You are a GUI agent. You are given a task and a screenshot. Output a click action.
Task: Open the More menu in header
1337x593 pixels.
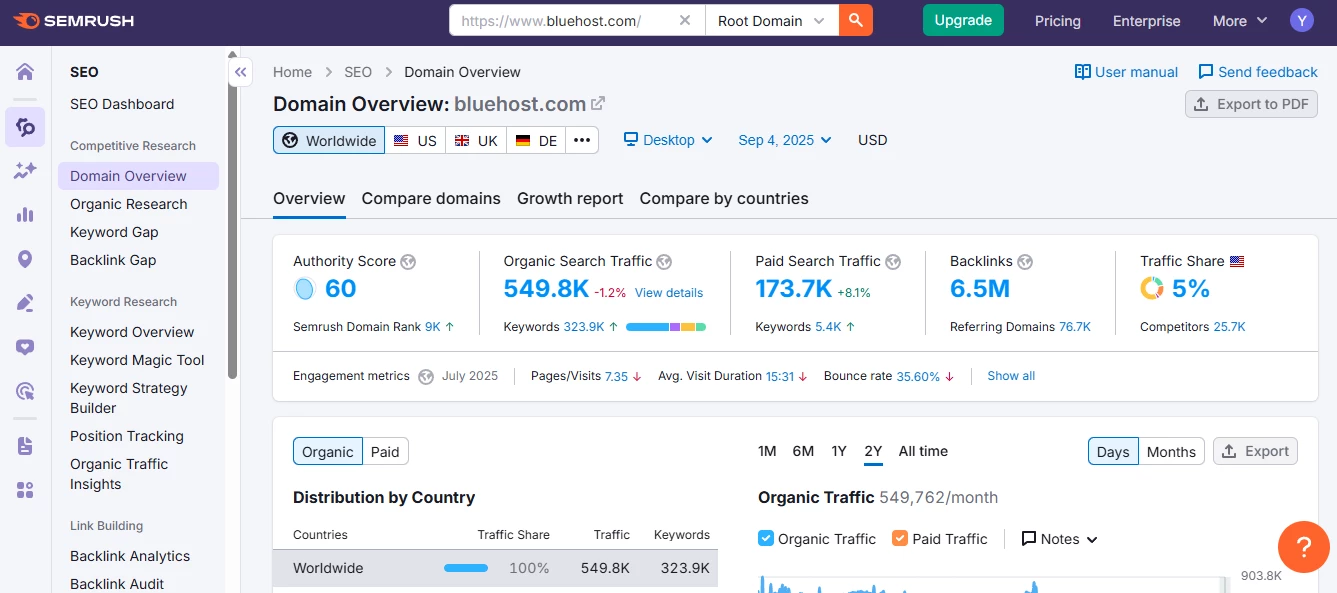point(1240,21)
